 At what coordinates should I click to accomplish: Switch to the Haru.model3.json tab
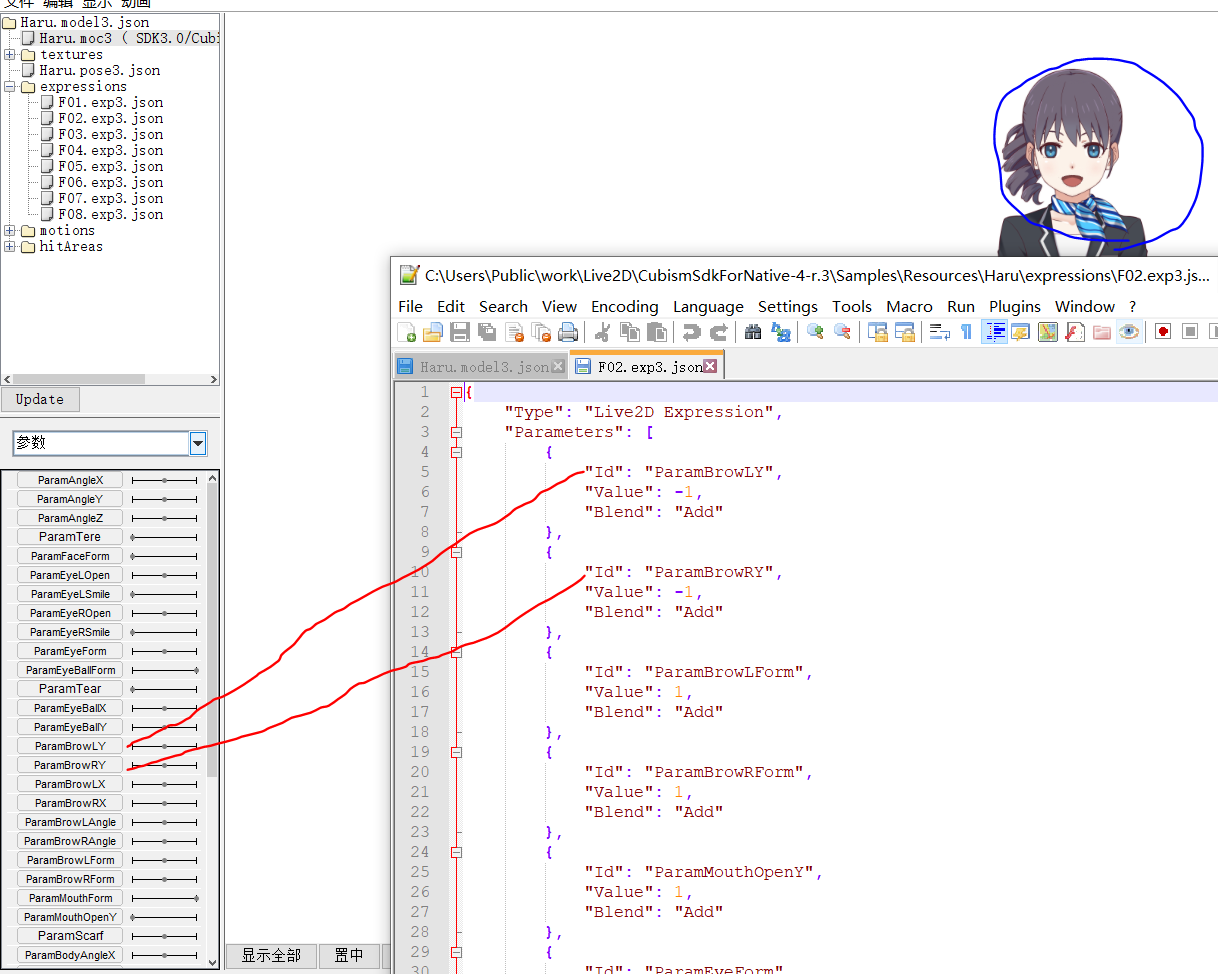(483, 367)
